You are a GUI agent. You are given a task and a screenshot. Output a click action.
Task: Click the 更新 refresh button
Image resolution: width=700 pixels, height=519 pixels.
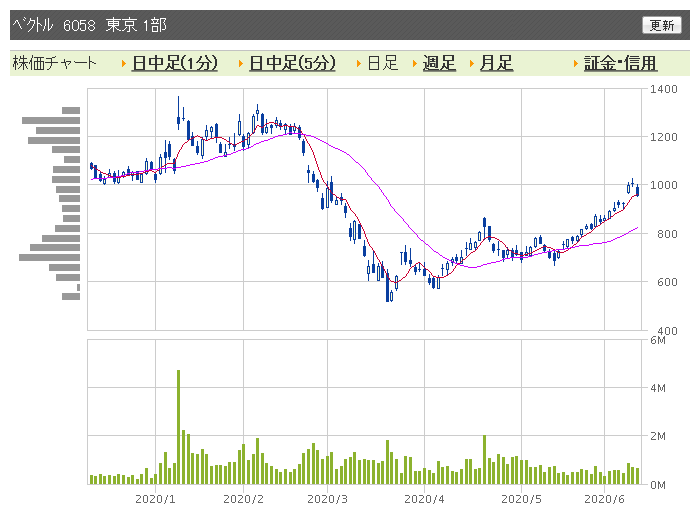[x=662, y=25]
